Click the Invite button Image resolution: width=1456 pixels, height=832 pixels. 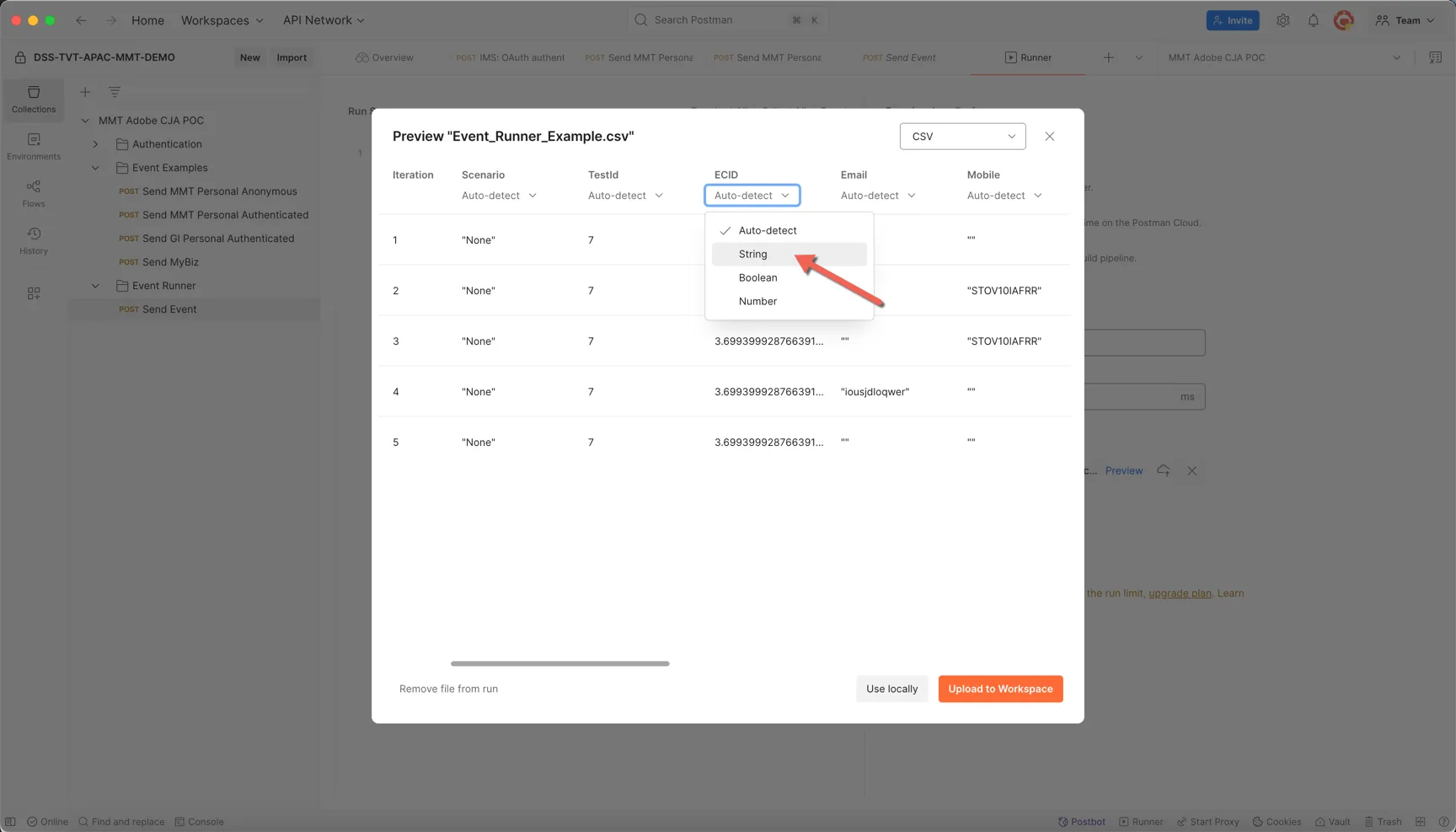pos(1233,20)
